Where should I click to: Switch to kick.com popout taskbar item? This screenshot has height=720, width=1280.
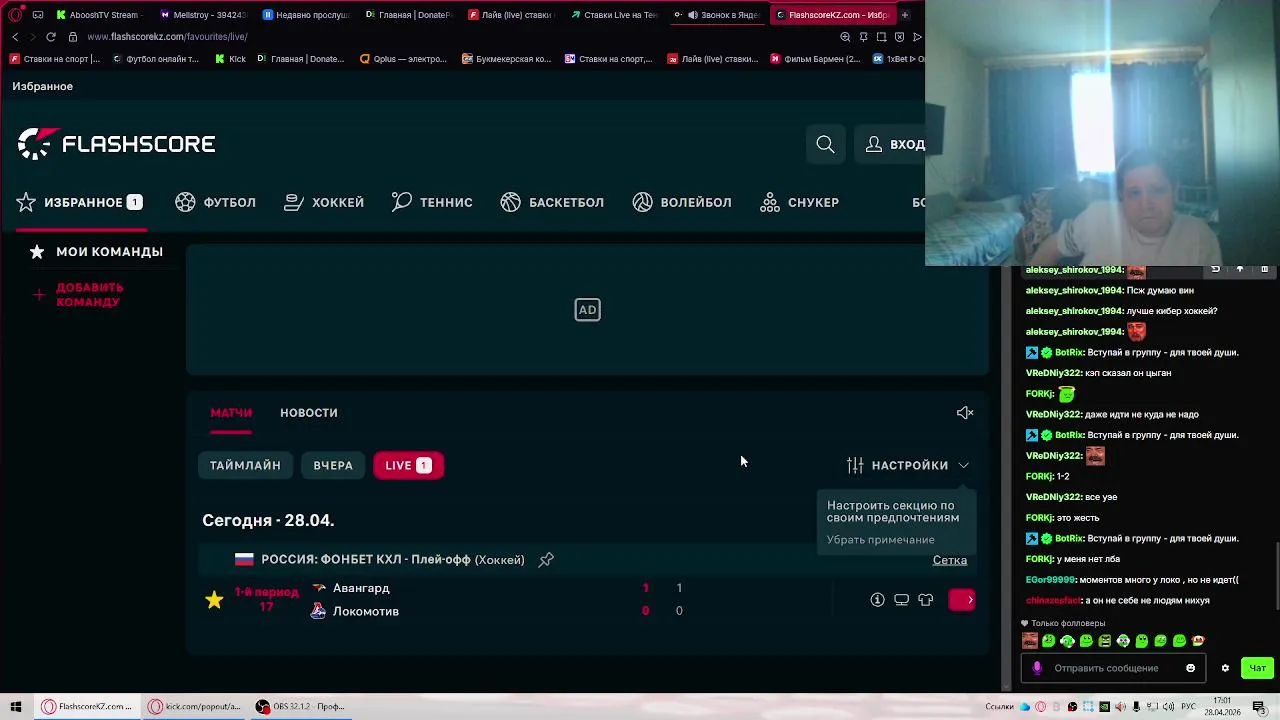click(195, 707)
